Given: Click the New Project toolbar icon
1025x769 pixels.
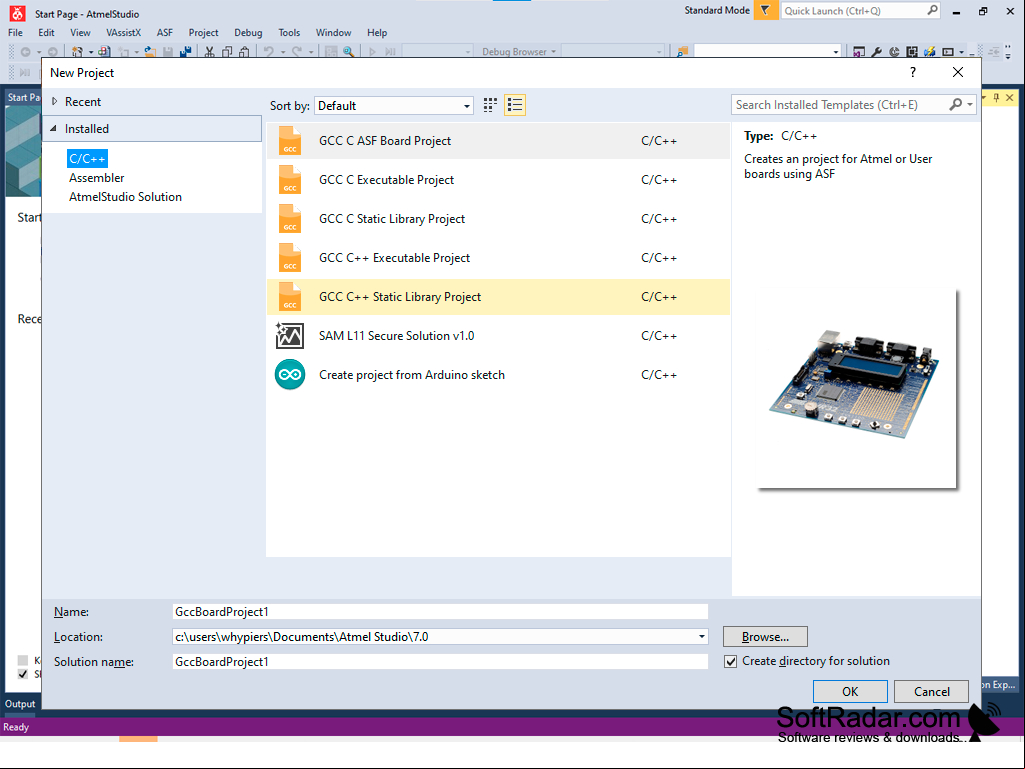Looking at the screenshot, I should pyautogui.click(x=77, y=52).
